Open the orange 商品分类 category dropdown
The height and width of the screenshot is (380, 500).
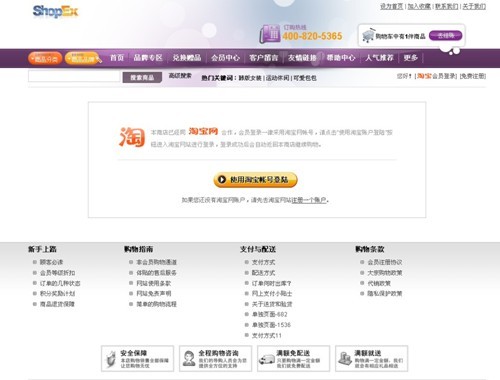point(45,59)
